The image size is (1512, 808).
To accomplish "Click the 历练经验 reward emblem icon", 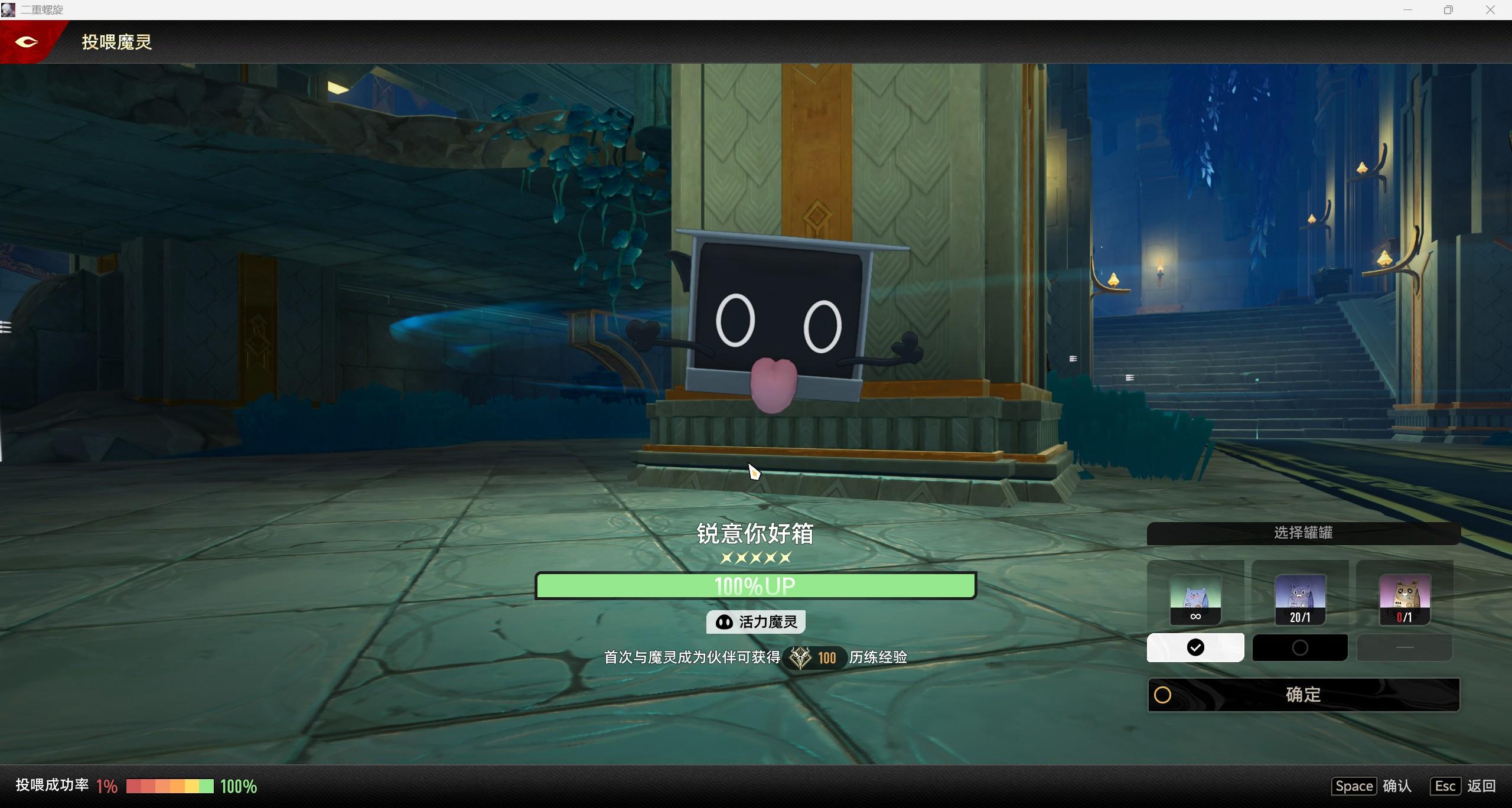I will click(800, 657).
